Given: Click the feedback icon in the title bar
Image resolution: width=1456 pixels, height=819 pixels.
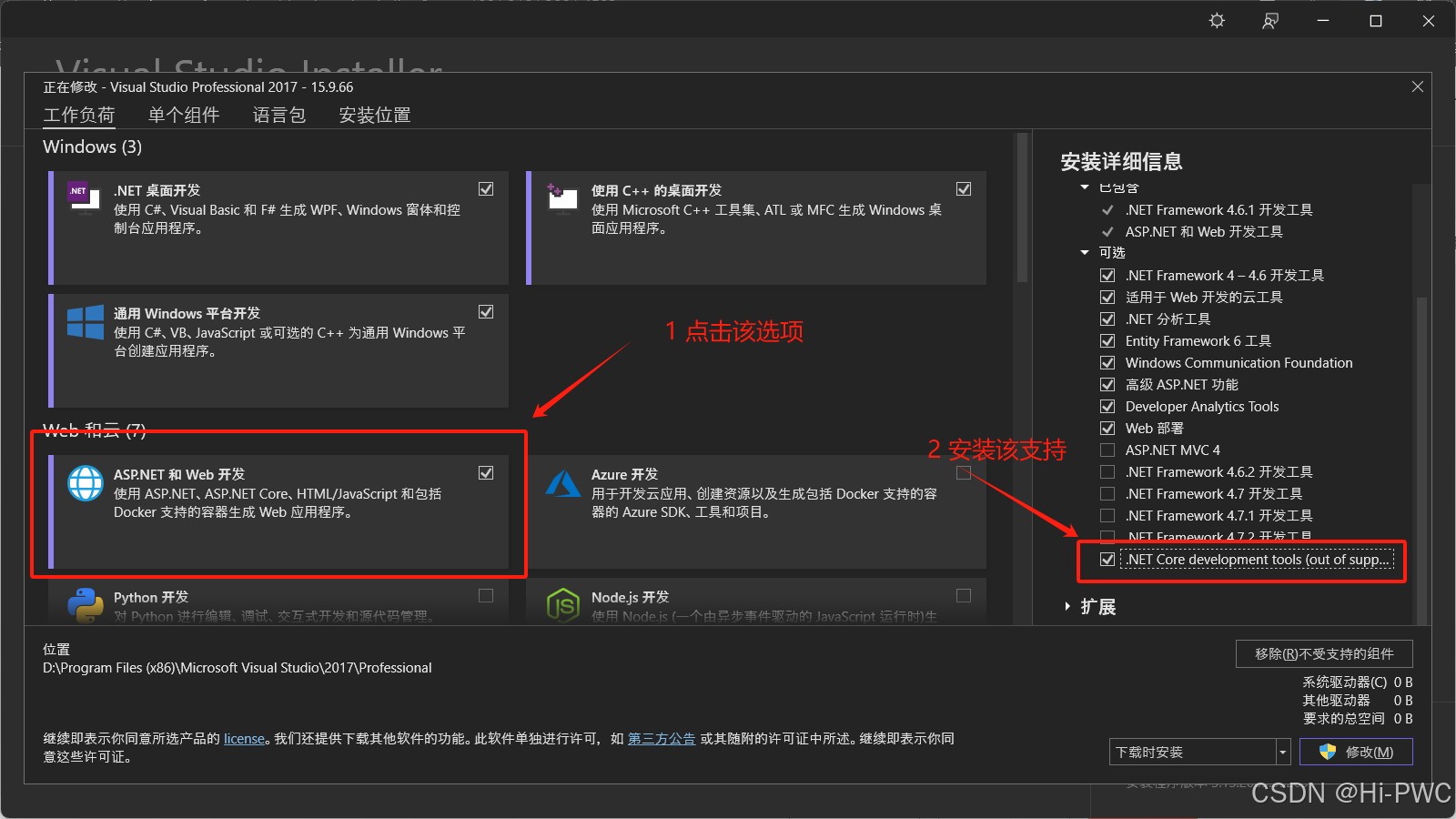Looking at the screenshot, I should point(1269,20).
